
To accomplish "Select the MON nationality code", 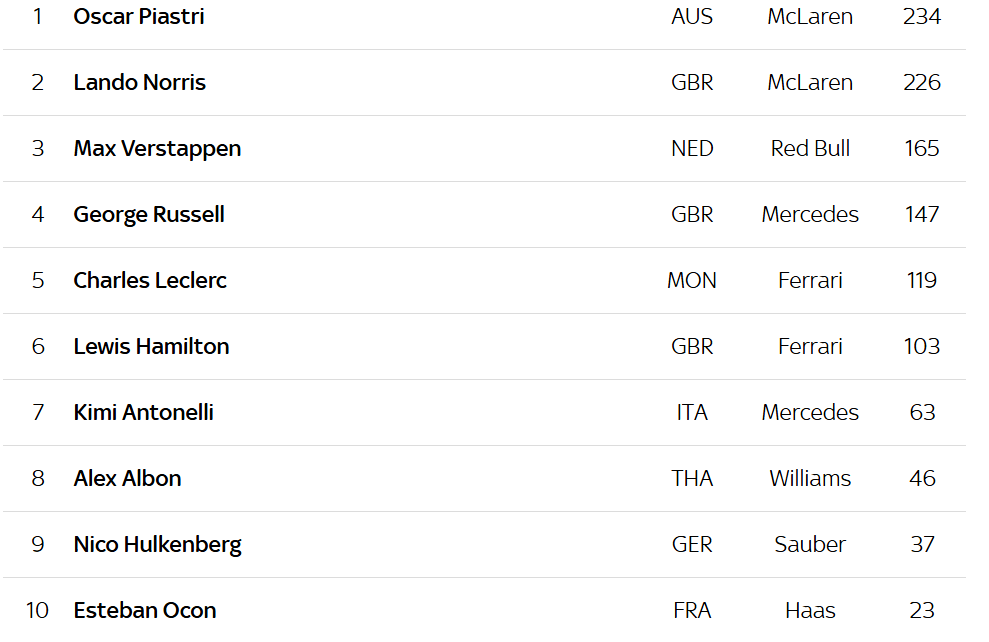I will click(x=692, y=281).
